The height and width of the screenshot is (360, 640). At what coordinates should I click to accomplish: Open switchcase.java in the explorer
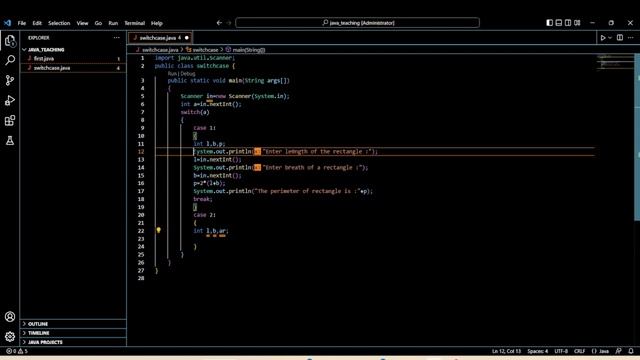(x=73, y=68)
